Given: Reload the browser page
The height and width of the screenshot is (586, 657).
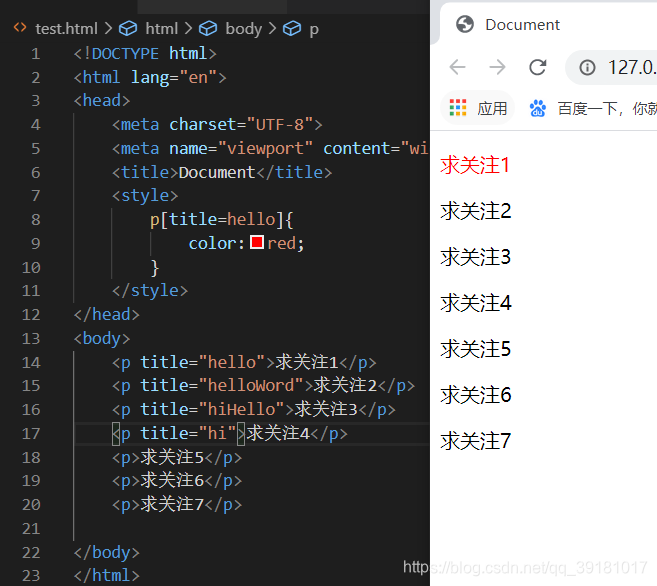Looking at the screenshot, I should click(x=538, y=67).
